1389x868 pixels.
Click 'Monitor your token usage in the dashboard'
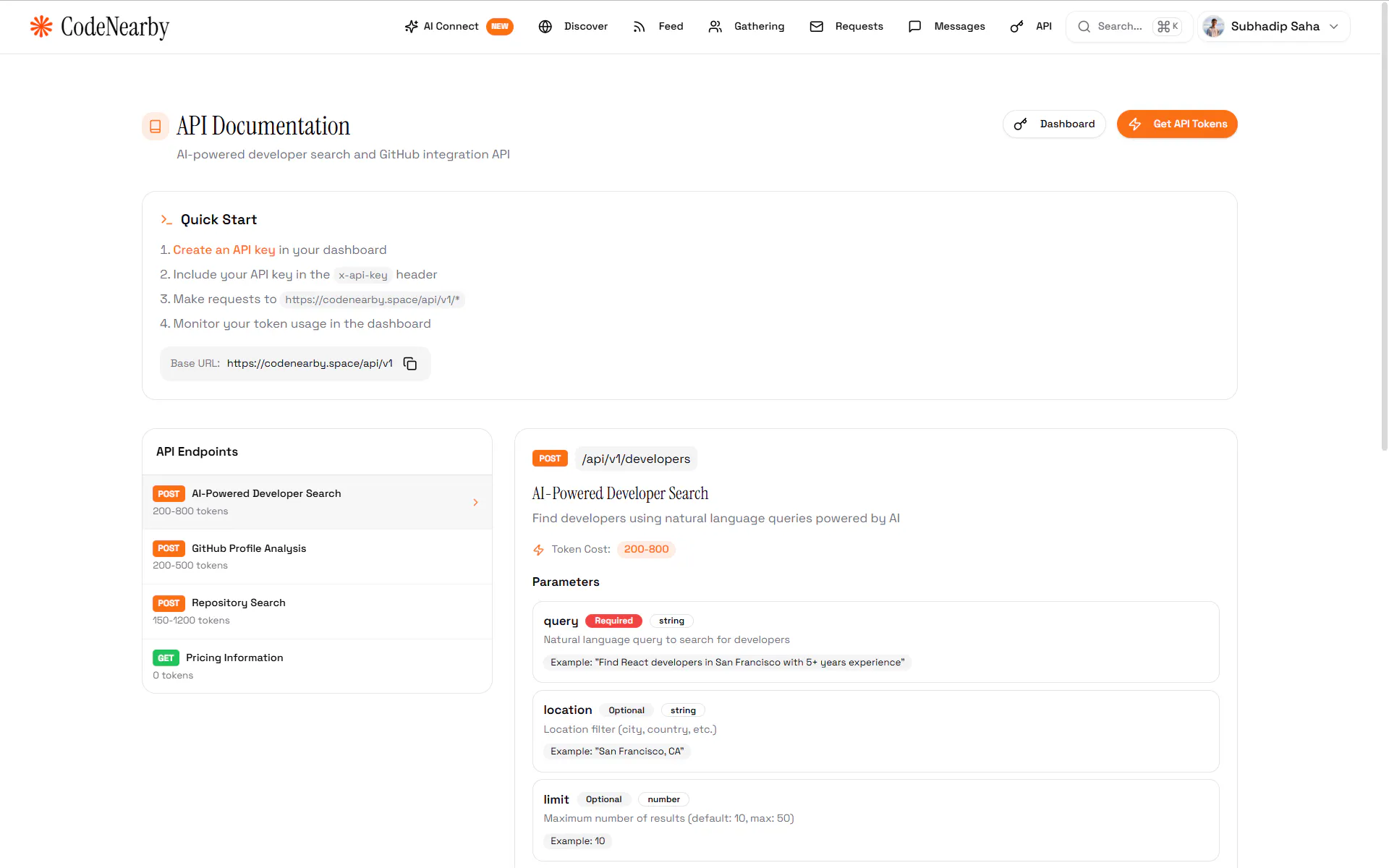point(302,324)
